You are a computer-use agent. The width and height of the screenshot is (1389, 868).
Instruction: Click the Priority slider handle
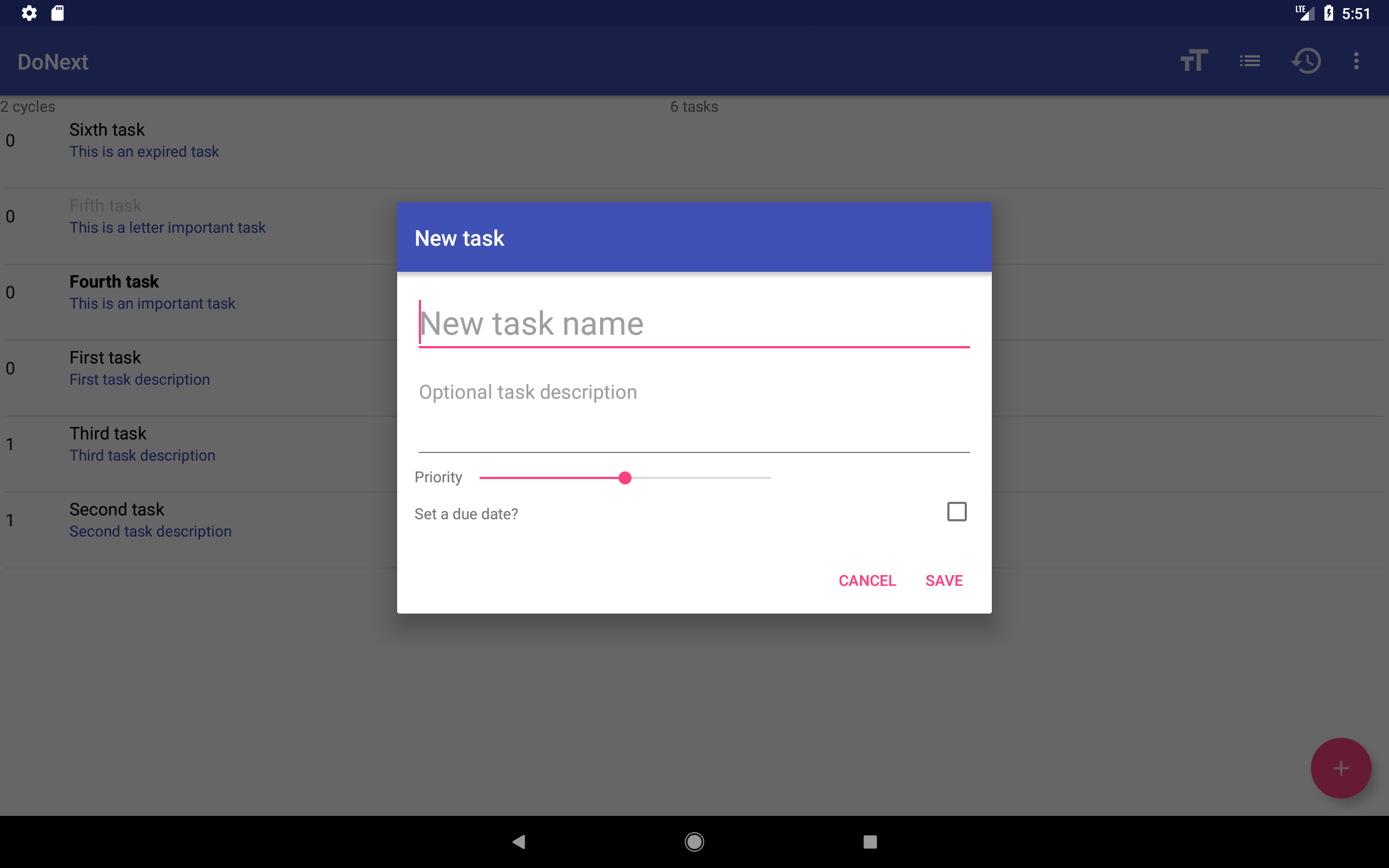click(x=625, y=477)
